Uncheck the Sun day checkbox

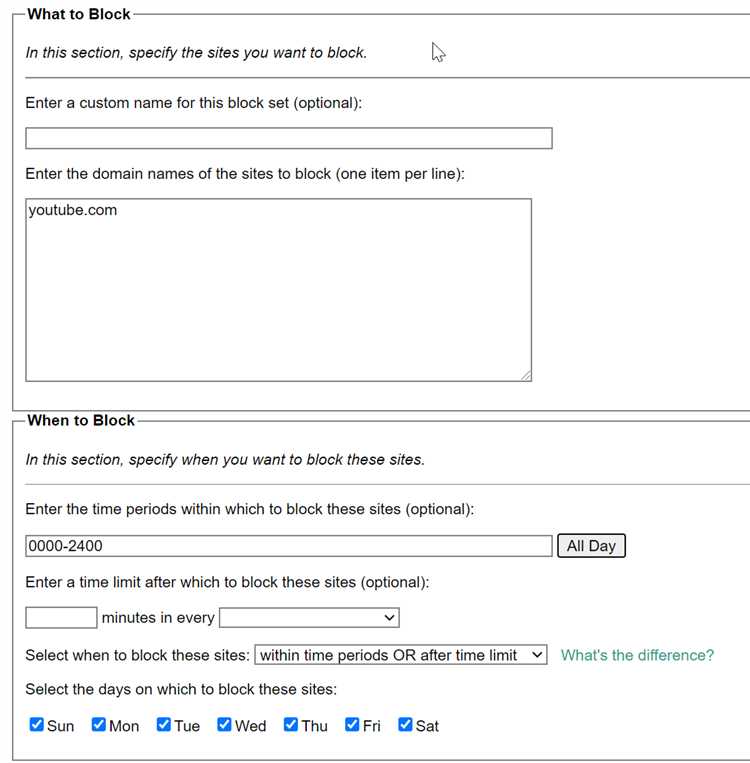click(x=37, y=725)
